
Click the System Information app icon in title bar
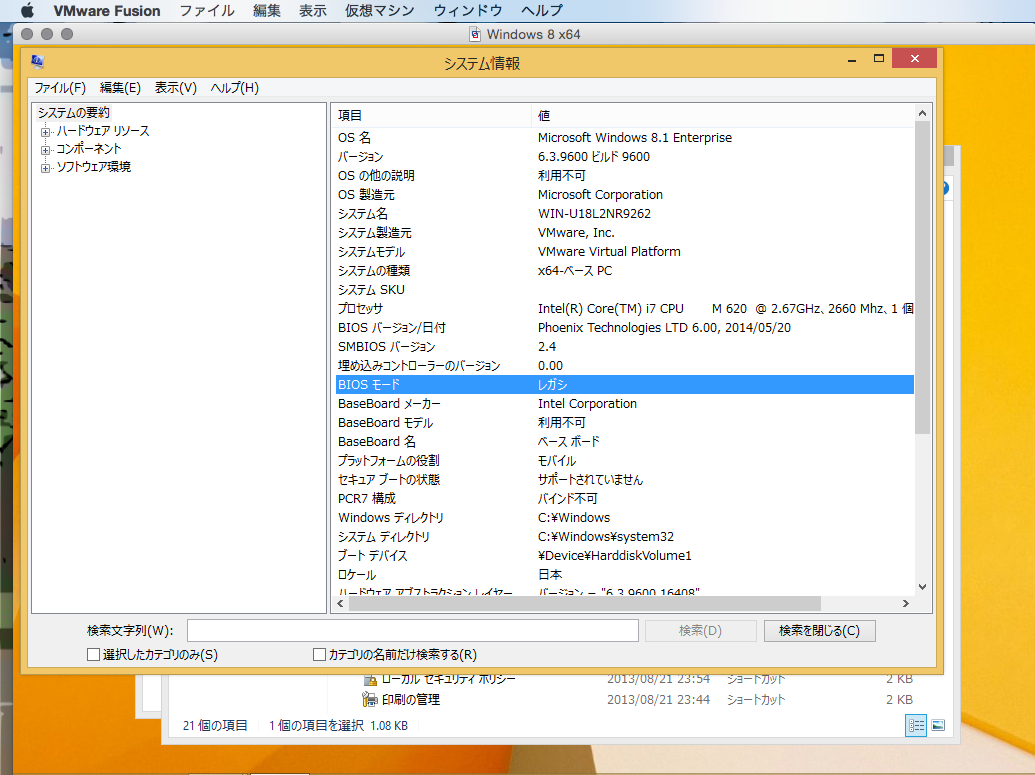(x=37, y=61)
